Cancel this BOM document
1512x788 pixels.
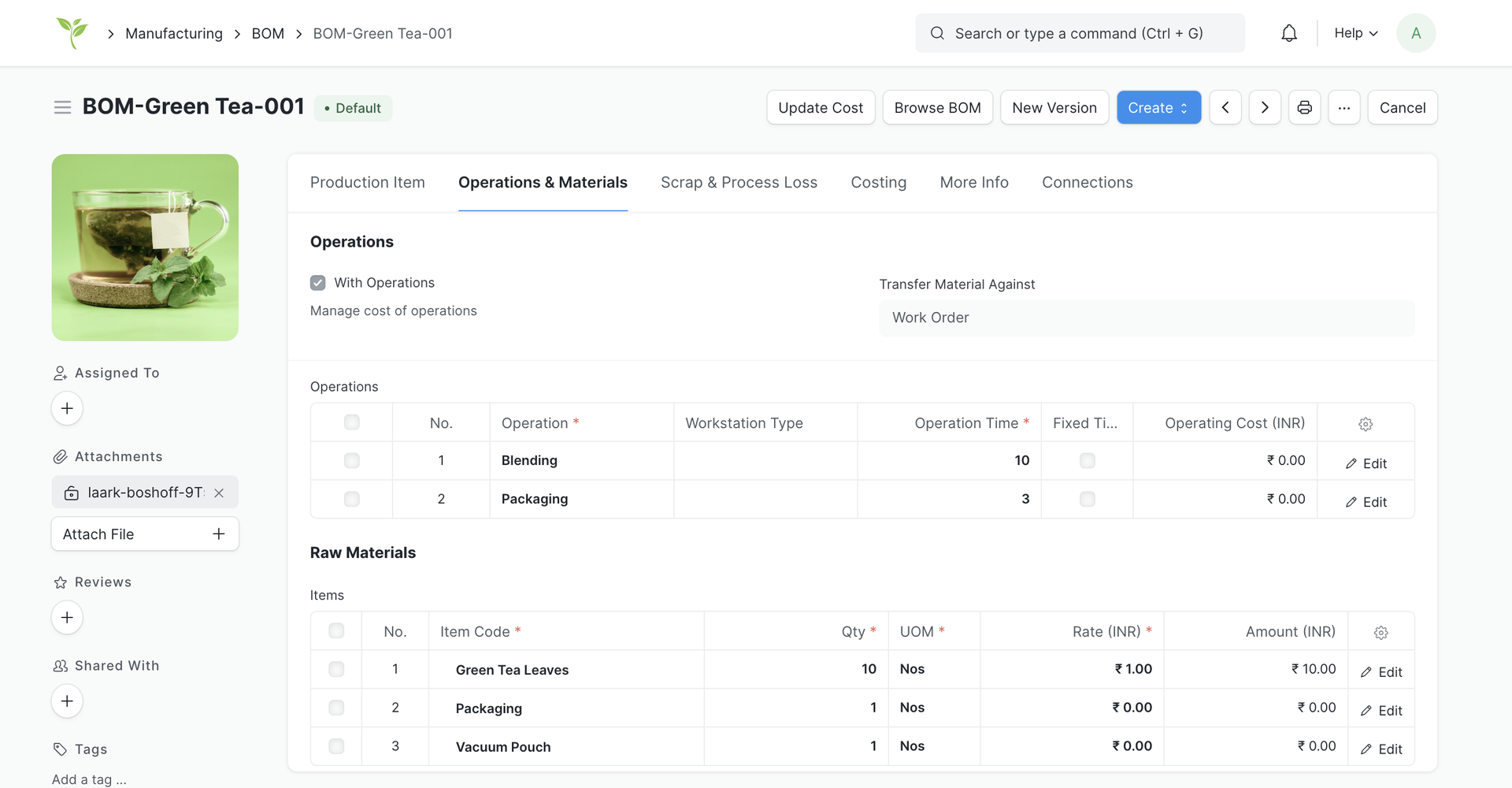click(1403, 107)
